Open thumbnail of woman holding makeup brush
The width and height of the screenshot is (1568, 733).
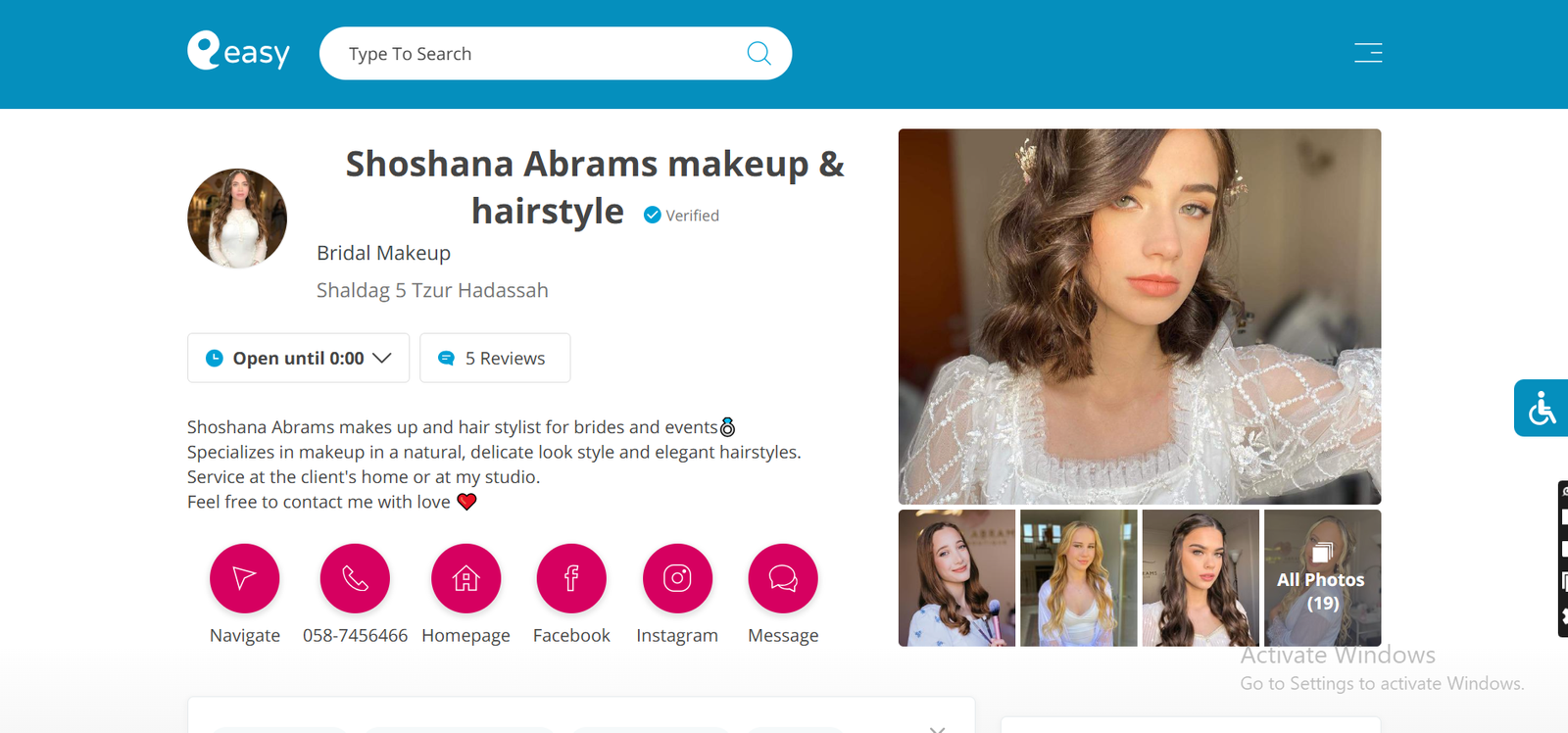click(x=956, y=578)
